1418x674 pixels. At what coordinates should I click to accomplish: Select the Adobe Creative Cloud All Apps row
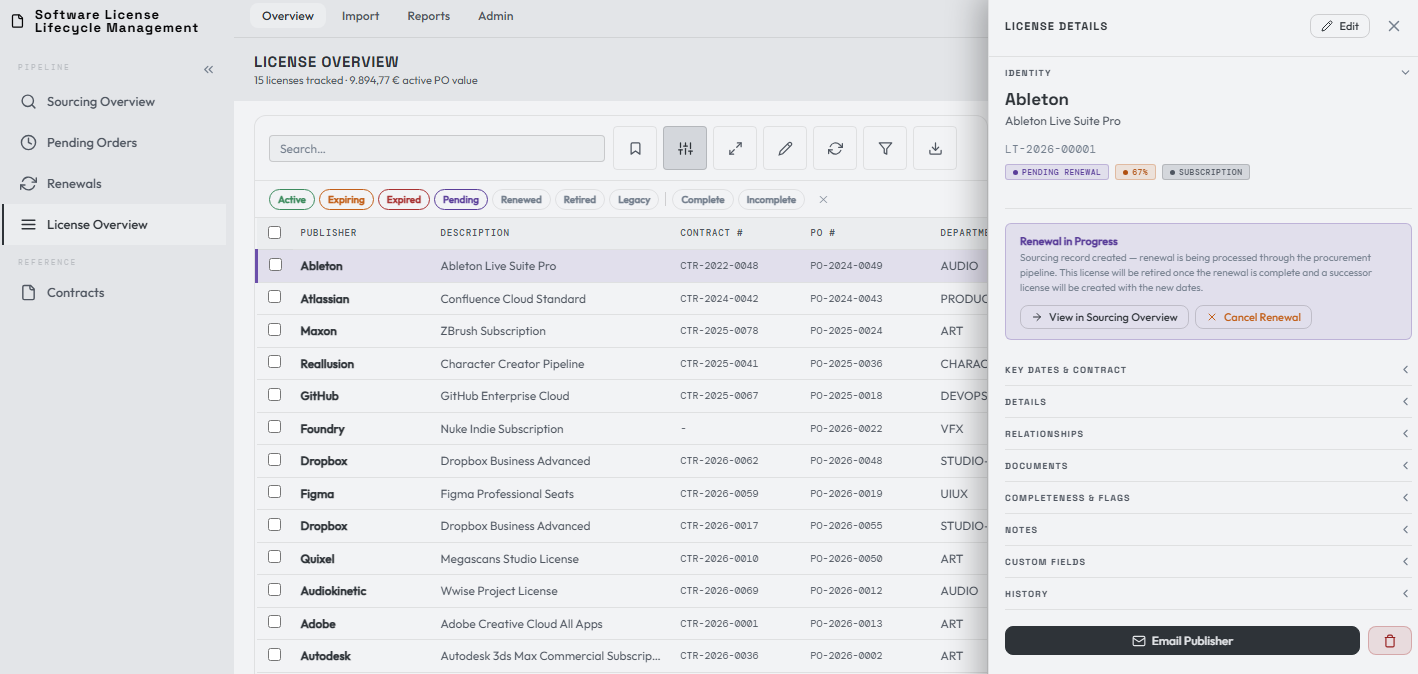(621, 624)
